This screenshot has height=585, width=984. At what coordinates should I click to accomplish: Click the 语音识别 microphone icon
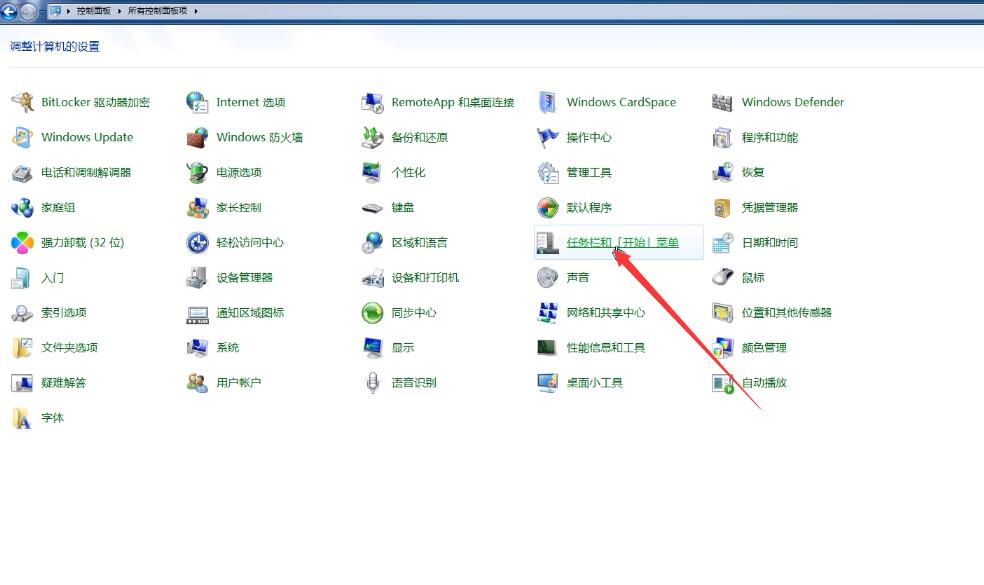pos(372,383)
